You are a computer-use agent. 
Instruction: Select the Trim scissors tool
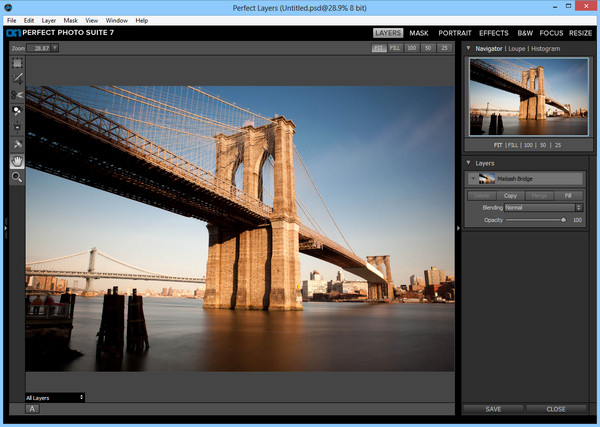tap(17, 95)
